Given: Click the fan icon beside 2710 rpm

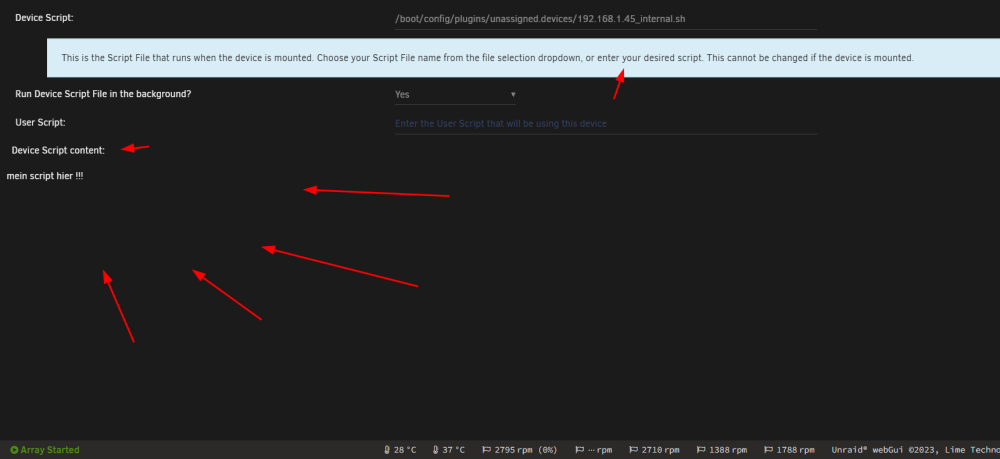Looking at the screenshot, I should click(633, 450).
